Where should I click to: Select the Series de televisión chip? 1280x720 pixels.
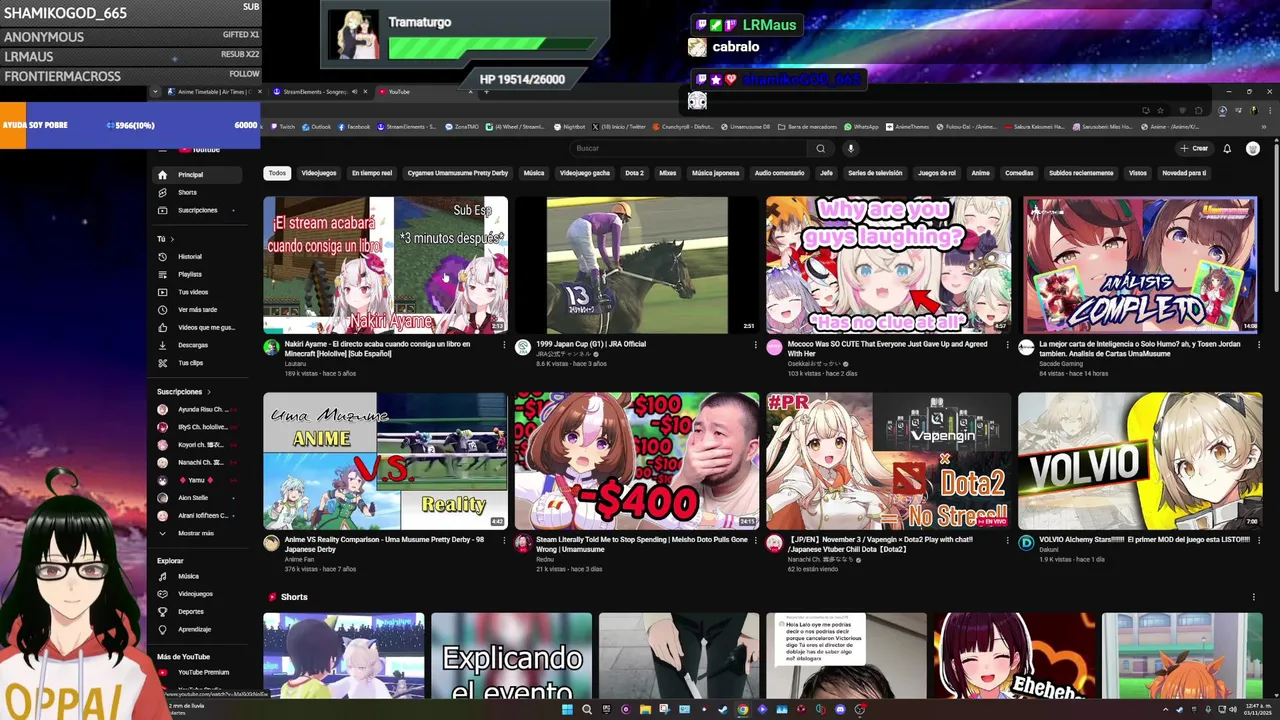(x=875, y=173)
